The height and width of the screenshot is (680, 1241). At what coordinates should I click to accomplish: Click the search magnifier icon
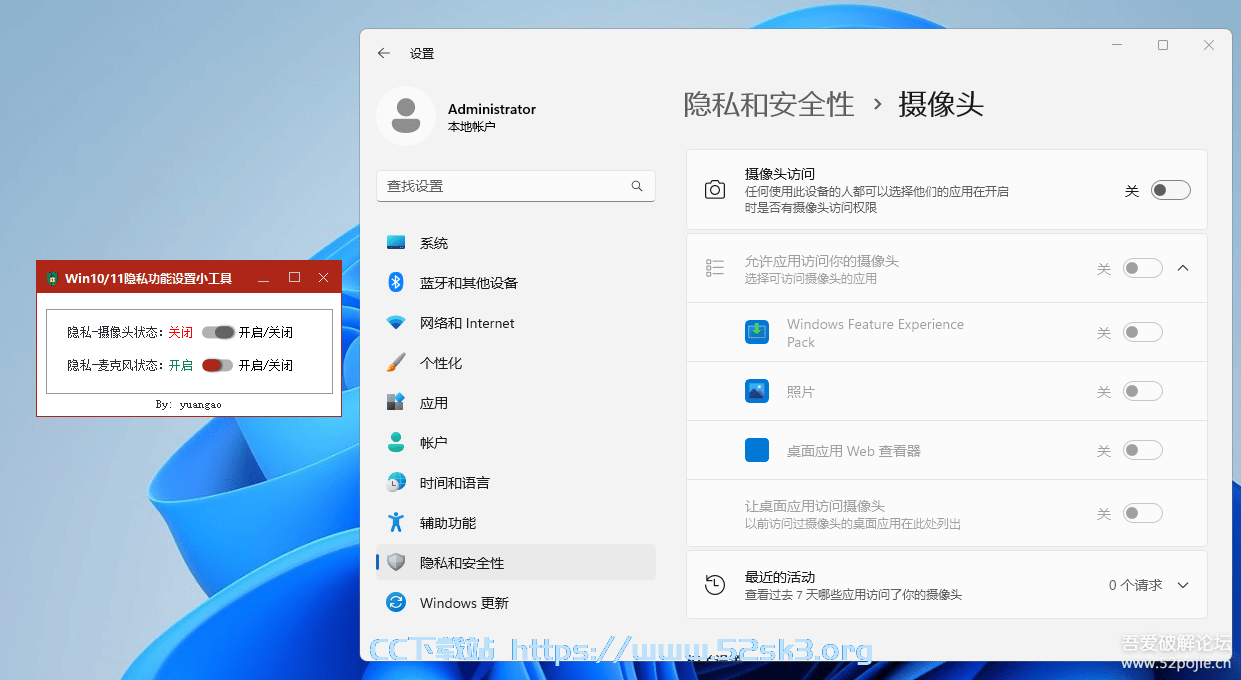point(637,186)
